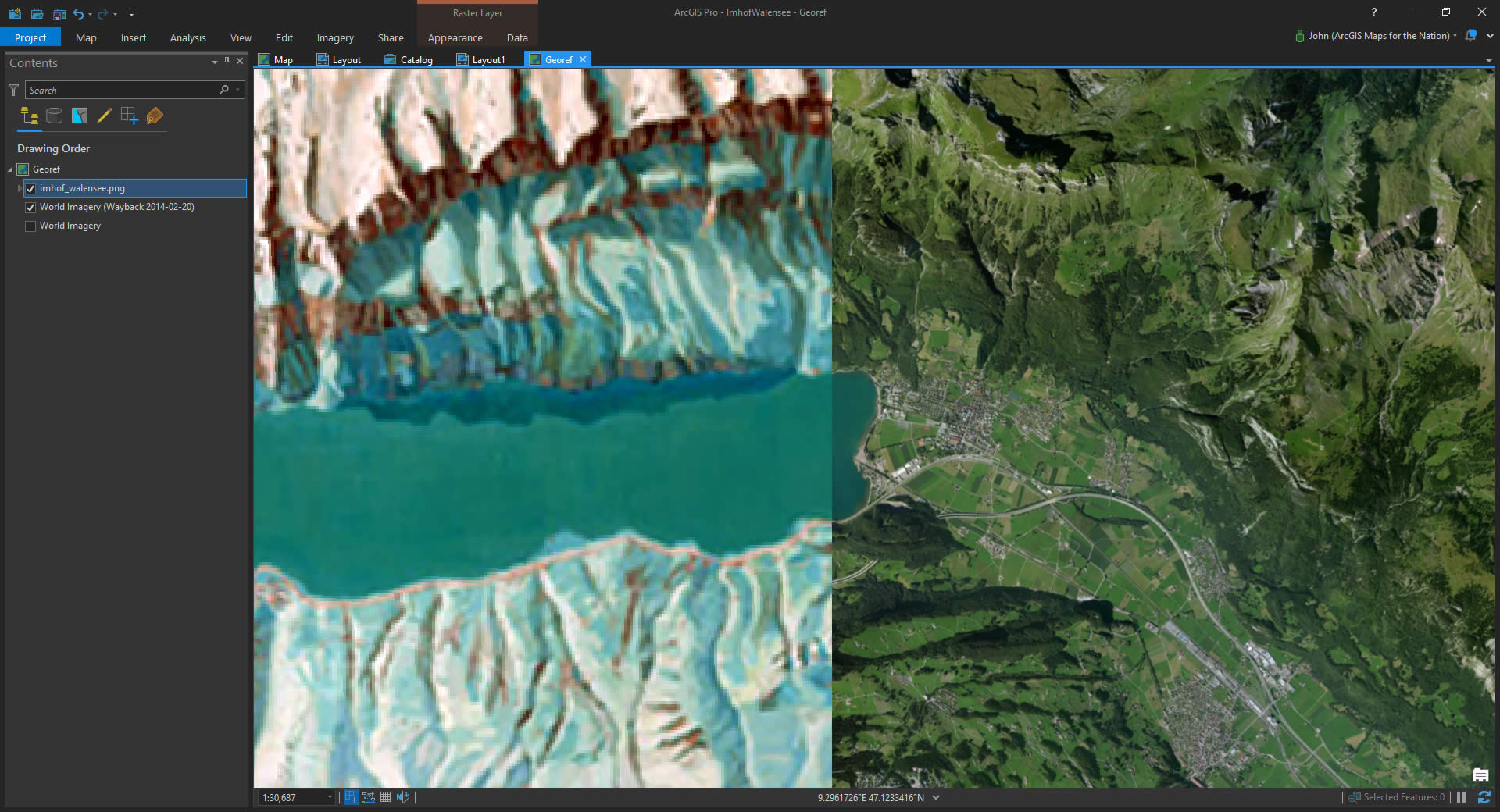1500x812 pixels.
Task: Click the Contents filter funnel icon
Action: click(x=13, y=90)
